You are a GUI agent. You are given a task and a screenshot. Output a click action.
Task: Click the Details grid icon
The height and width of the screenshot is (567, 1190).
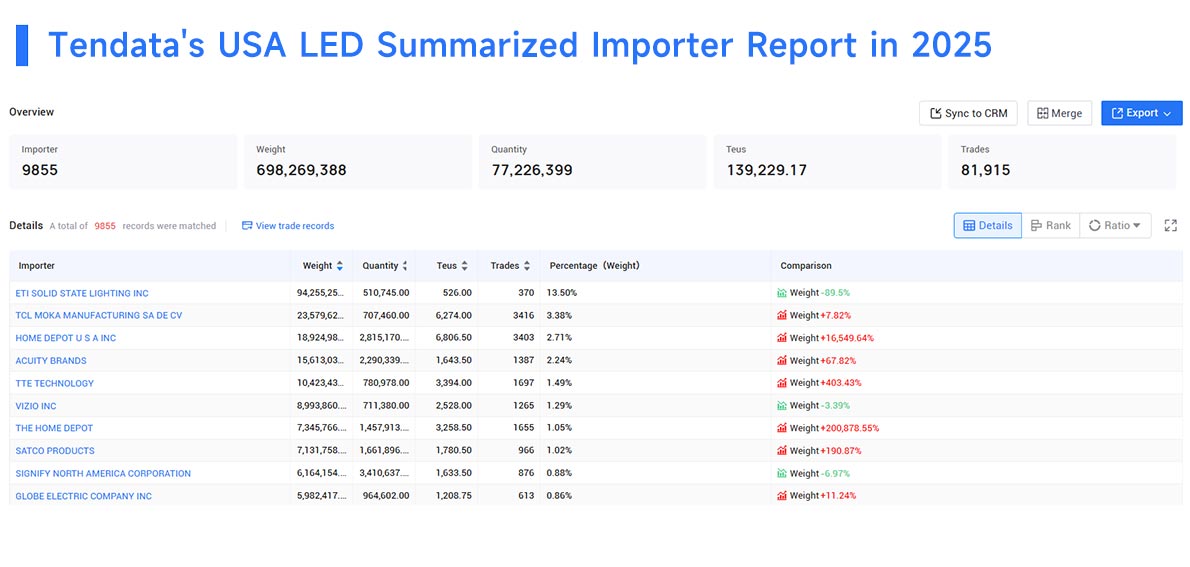pos(969,225)
